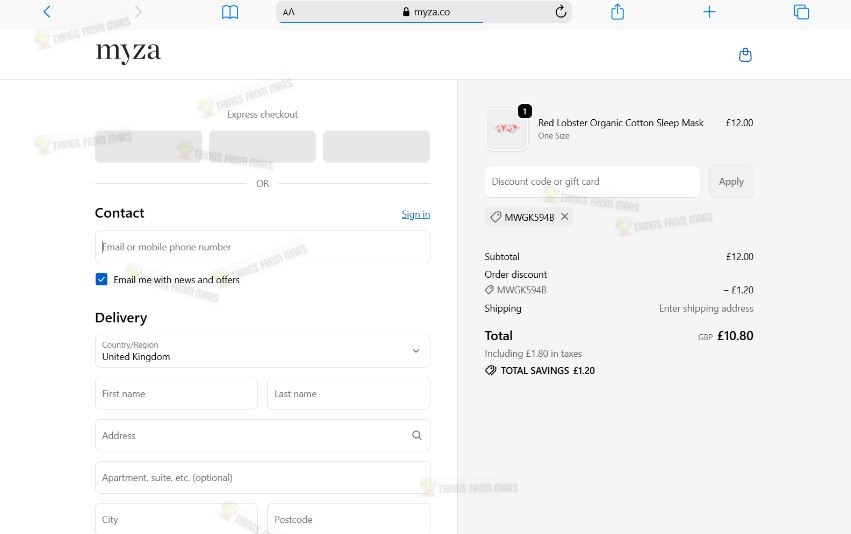Focus the Discount code or gift card field

pyautogui.click(x=592, y=182)
